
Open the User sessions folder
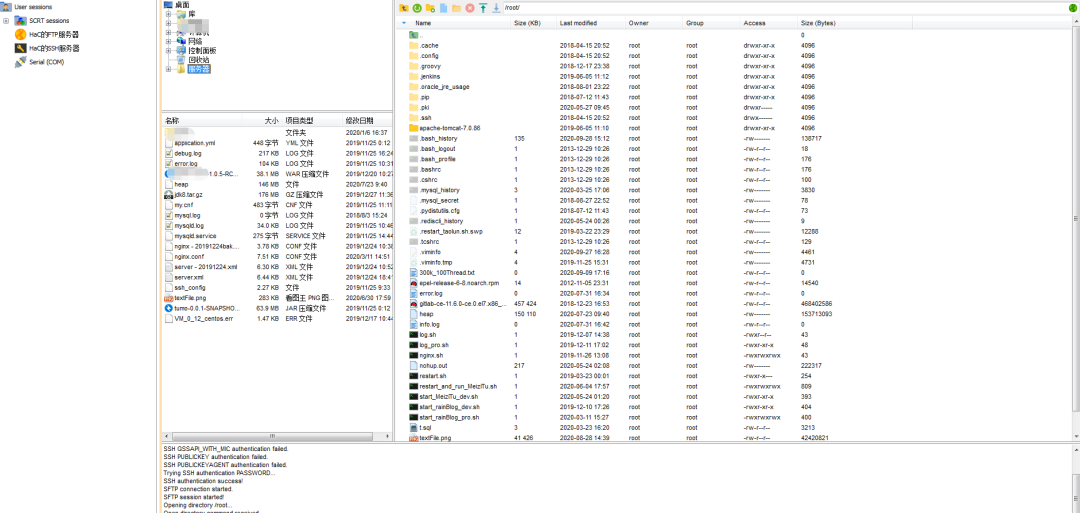[x=28, y=7]
